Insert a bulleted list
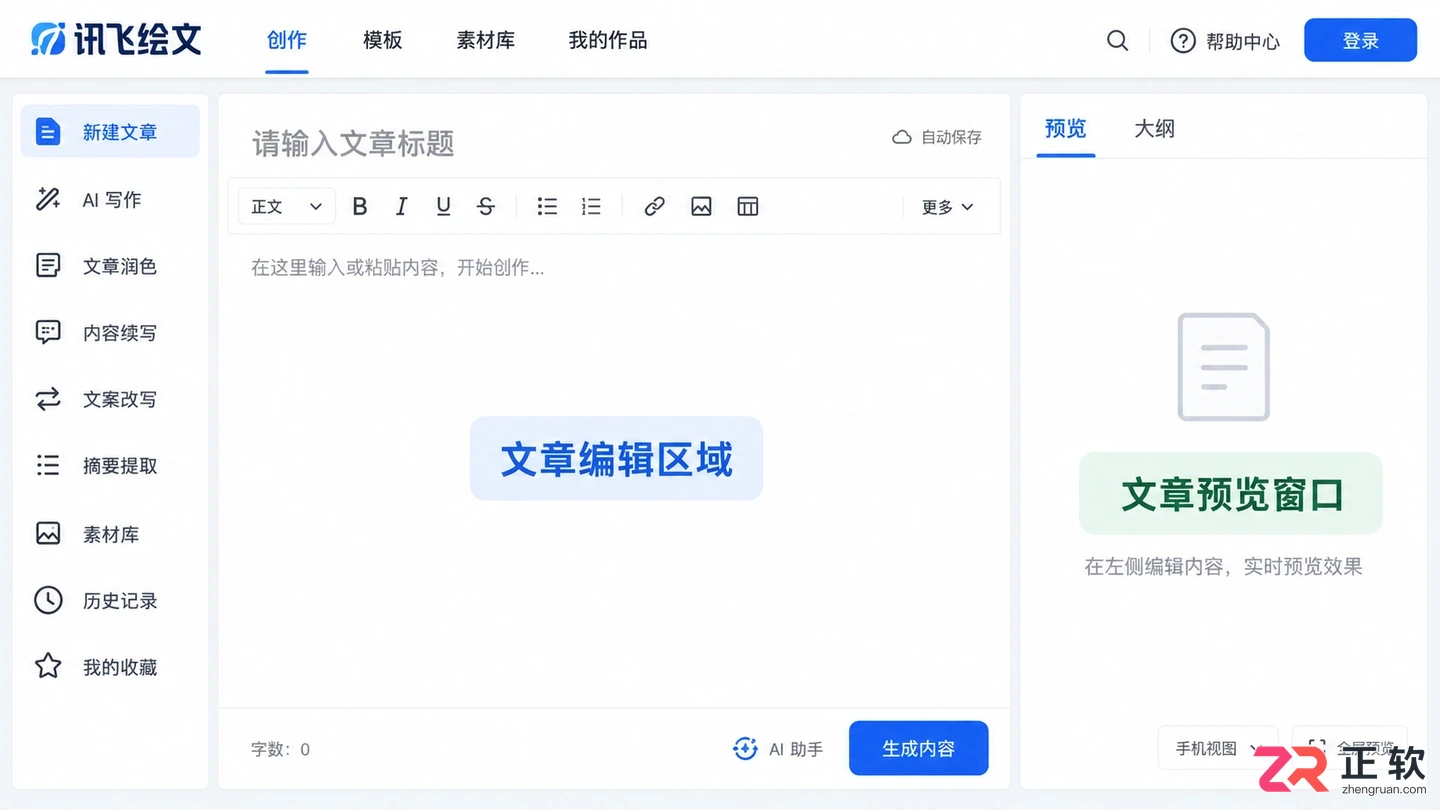This screenshot has height=810, width=1440. (x=547, y=207)
